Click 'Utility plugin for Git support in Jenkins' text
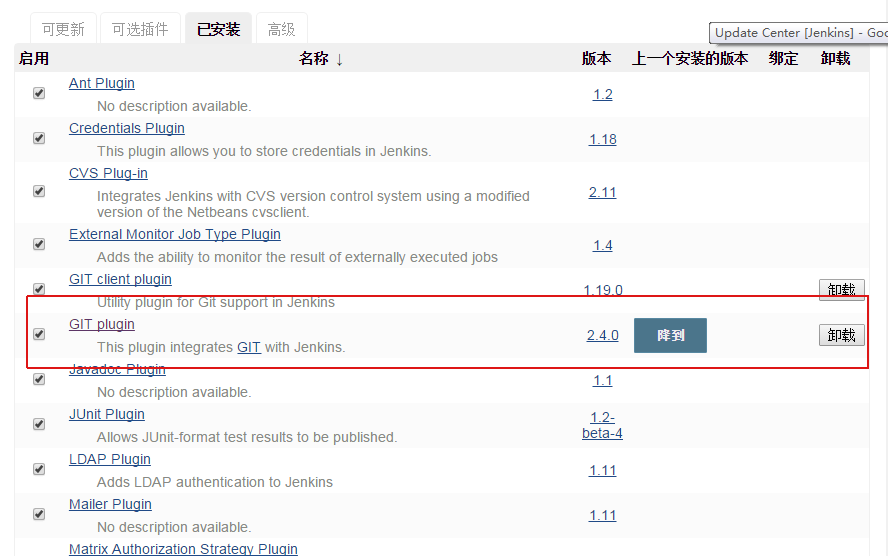 coord(216,302)
